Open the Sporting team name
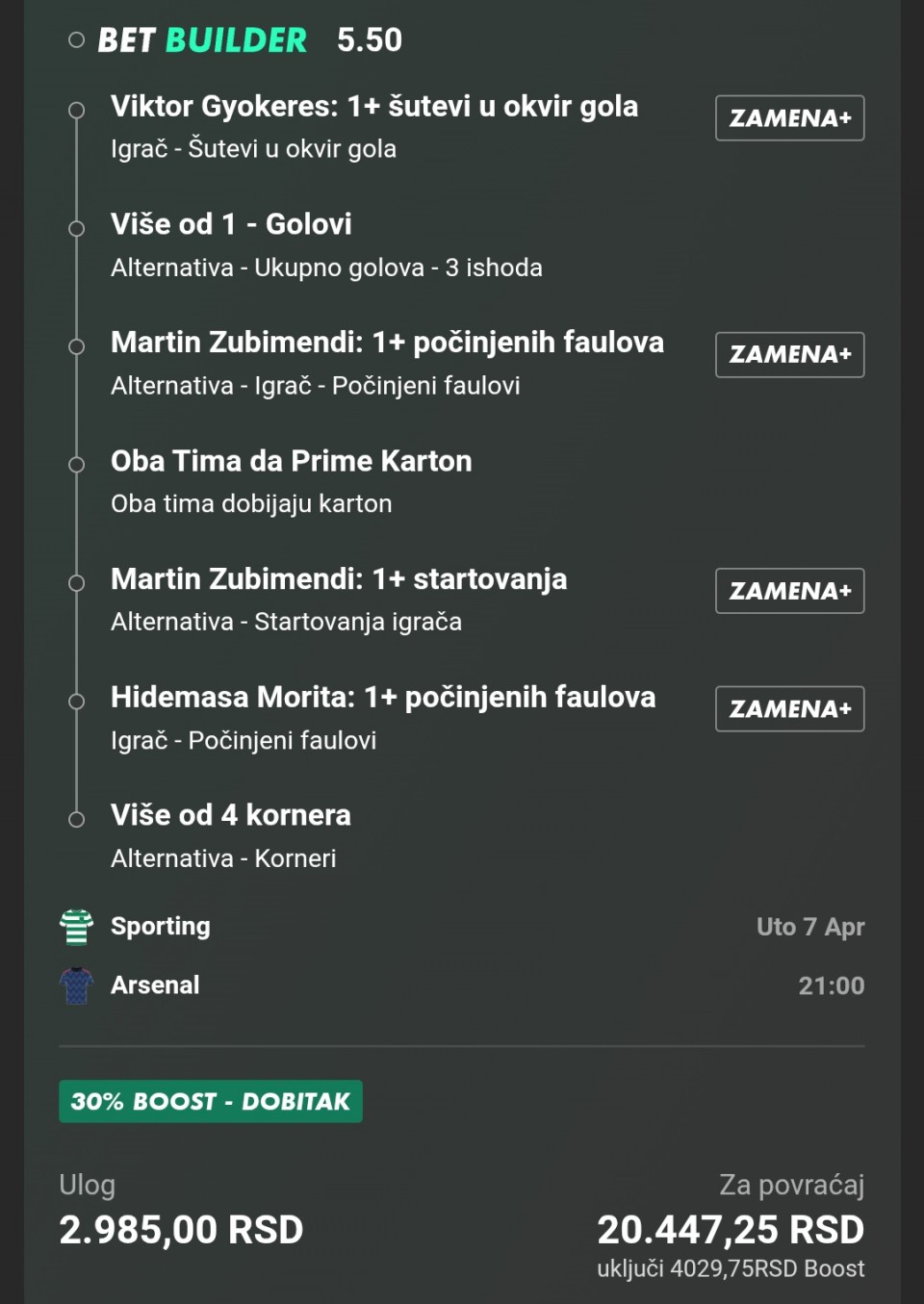Screen dimensions: 924x1304 point(161,926)
